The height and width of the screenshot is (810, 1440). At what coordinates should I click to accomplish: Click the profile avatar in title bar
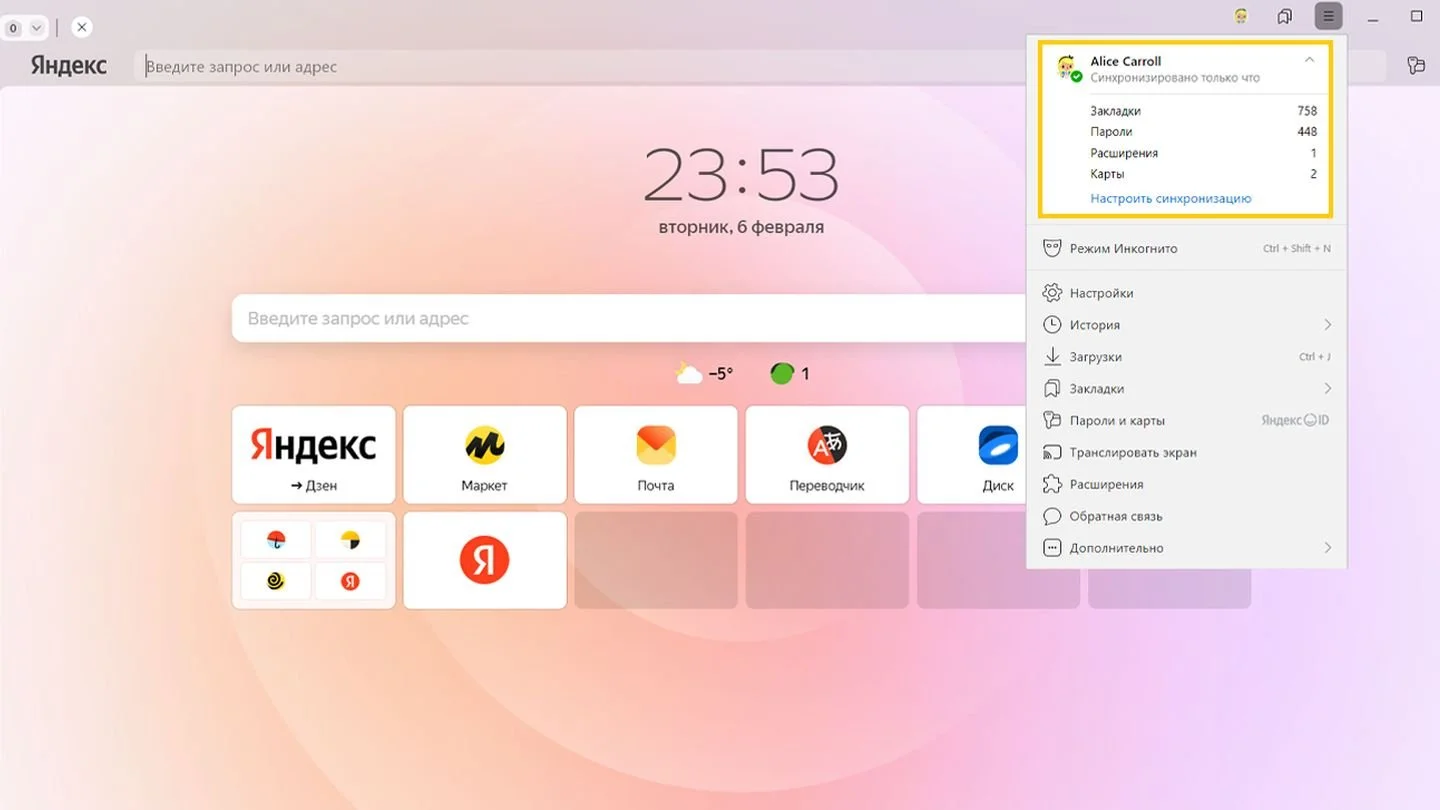pyautogui.click(x=1241, y=16)
